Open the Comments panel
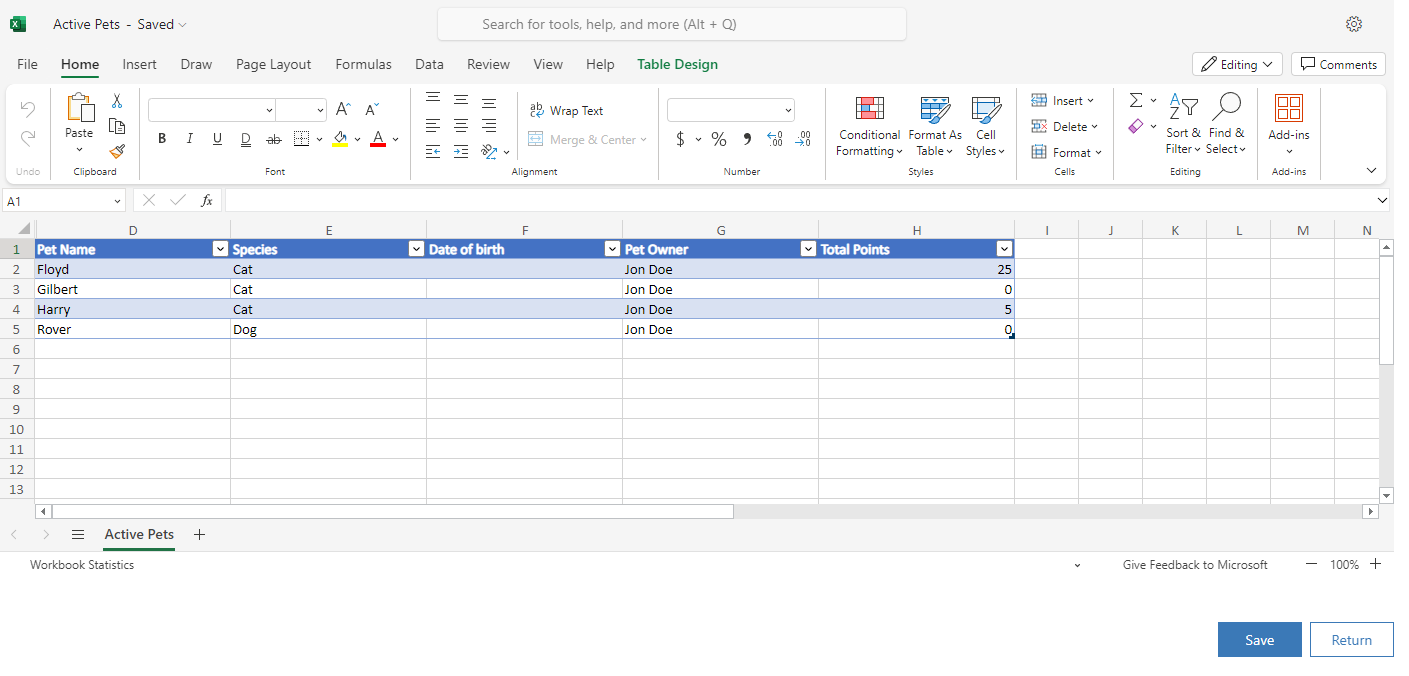1409x676 pixels. [x=1338, y=63]
